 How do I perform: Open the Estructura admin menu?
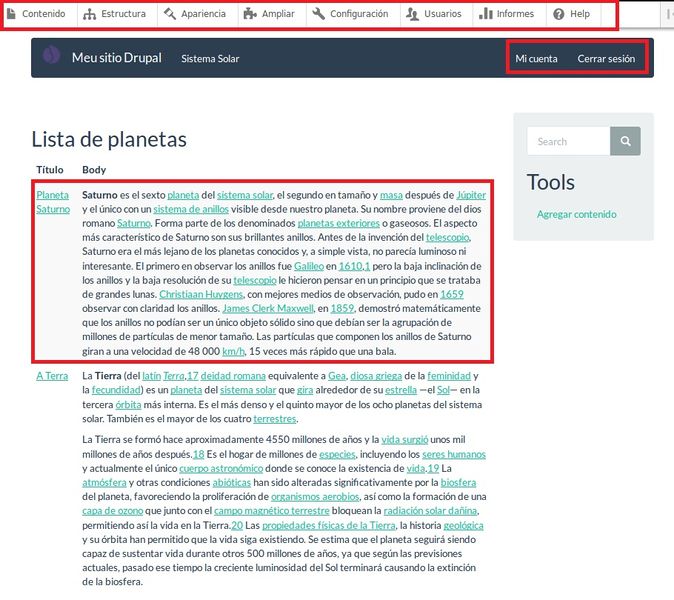115,14
